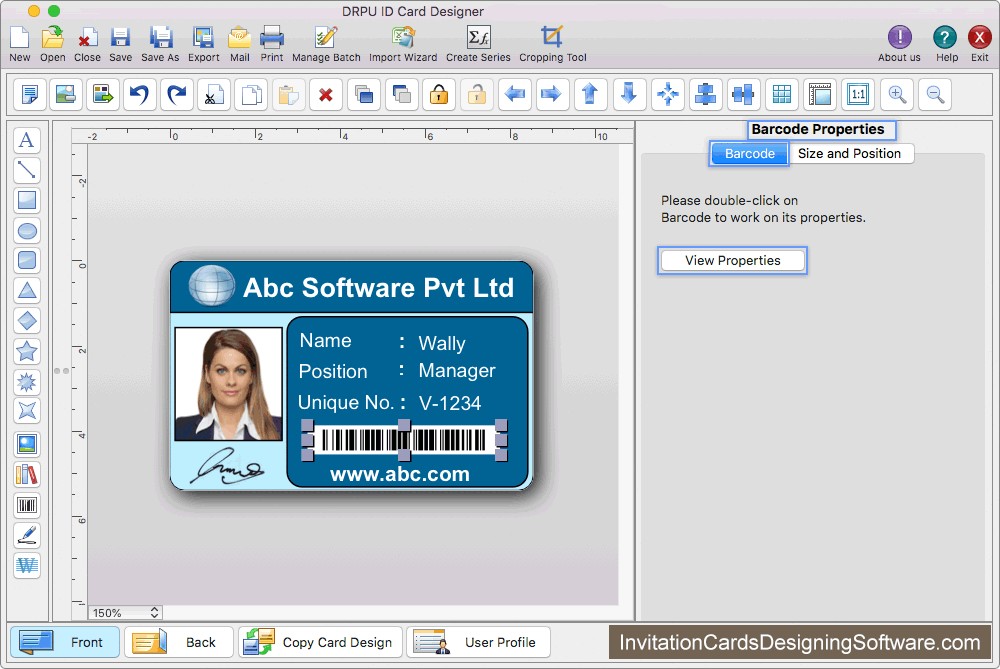Open the library books tool
Screen dimensions: 1000x669
tap(27, 474)
